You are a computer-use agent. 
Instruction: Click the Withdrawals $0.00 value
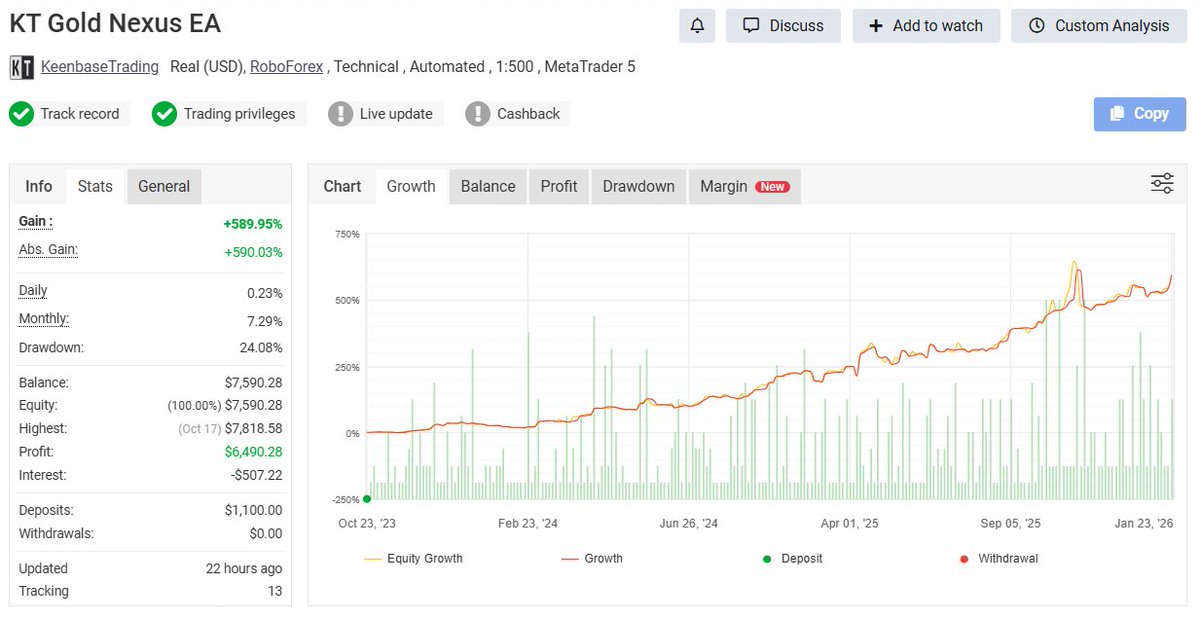[267, 533]
